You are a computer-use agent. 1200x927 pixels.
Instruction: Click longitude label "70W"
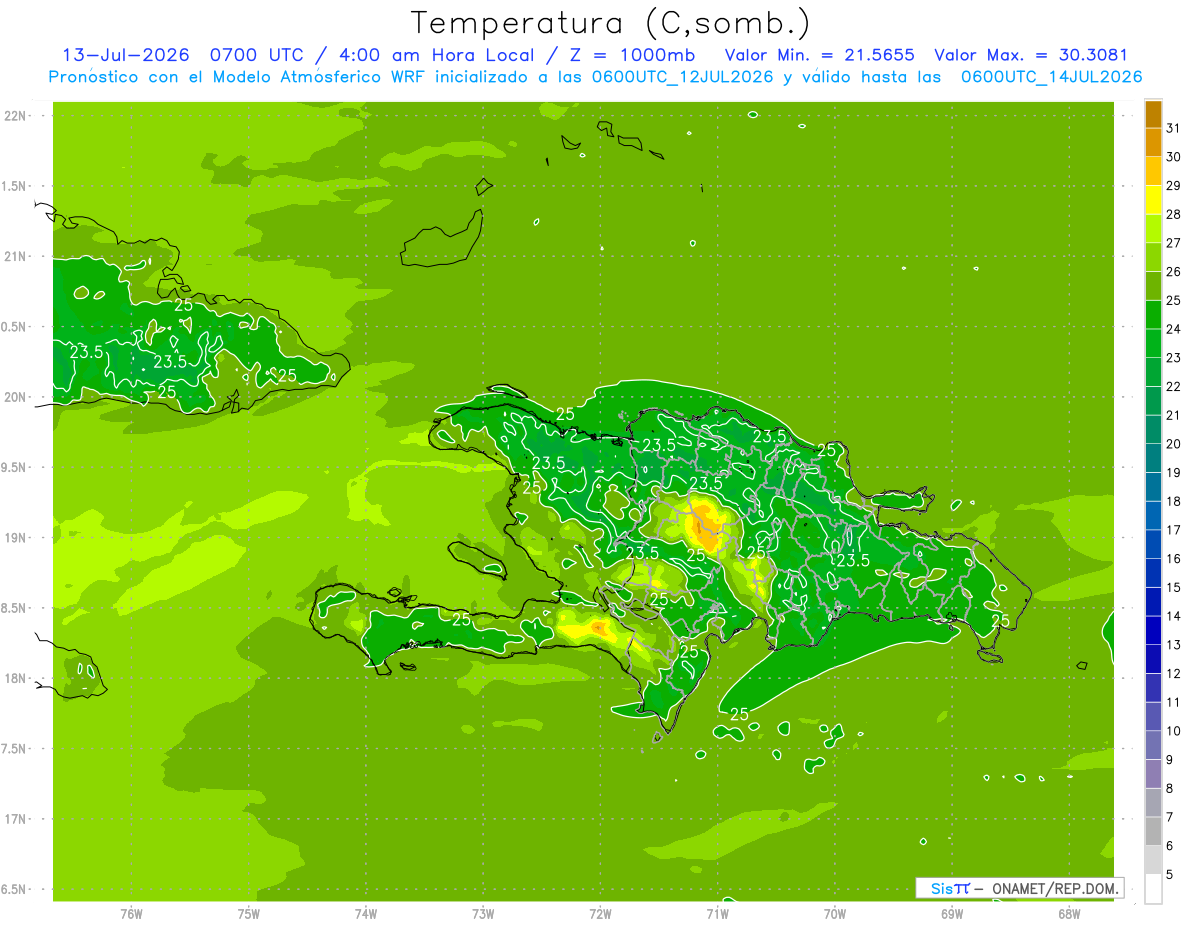(835, 914)
